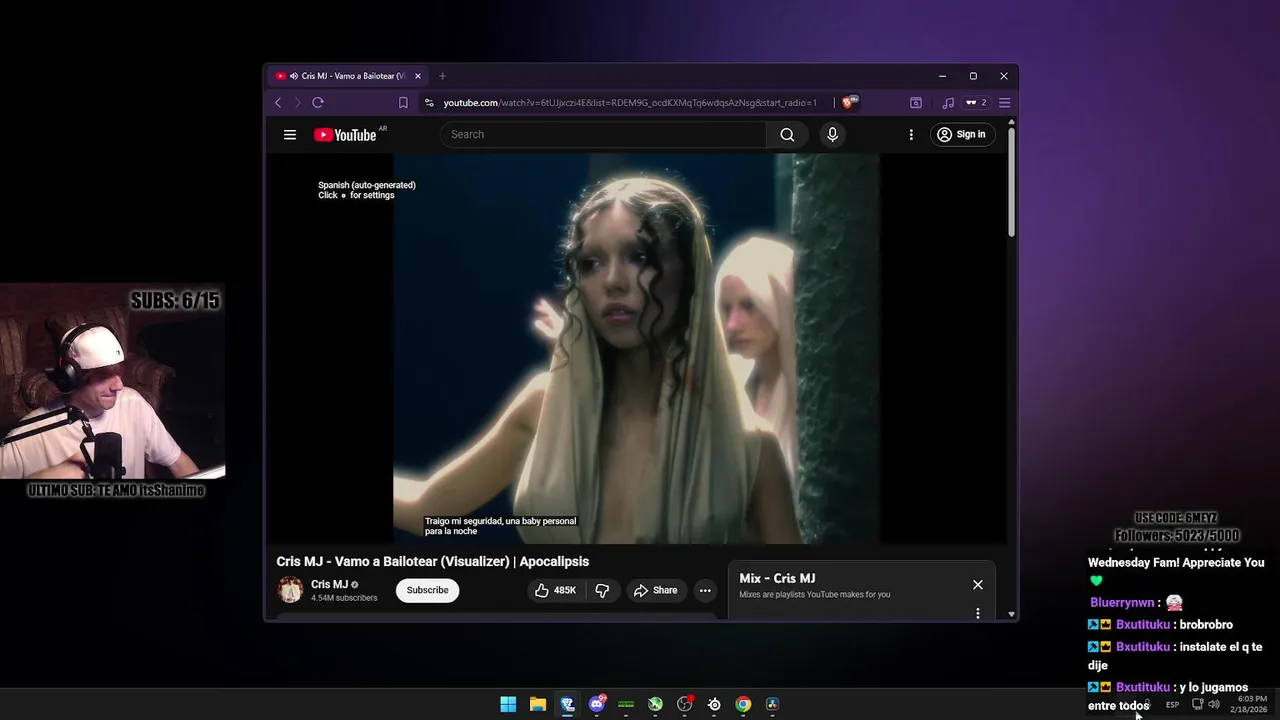
Task: Click the page vertical scrollbar thumb
Action: [1011, 182]
